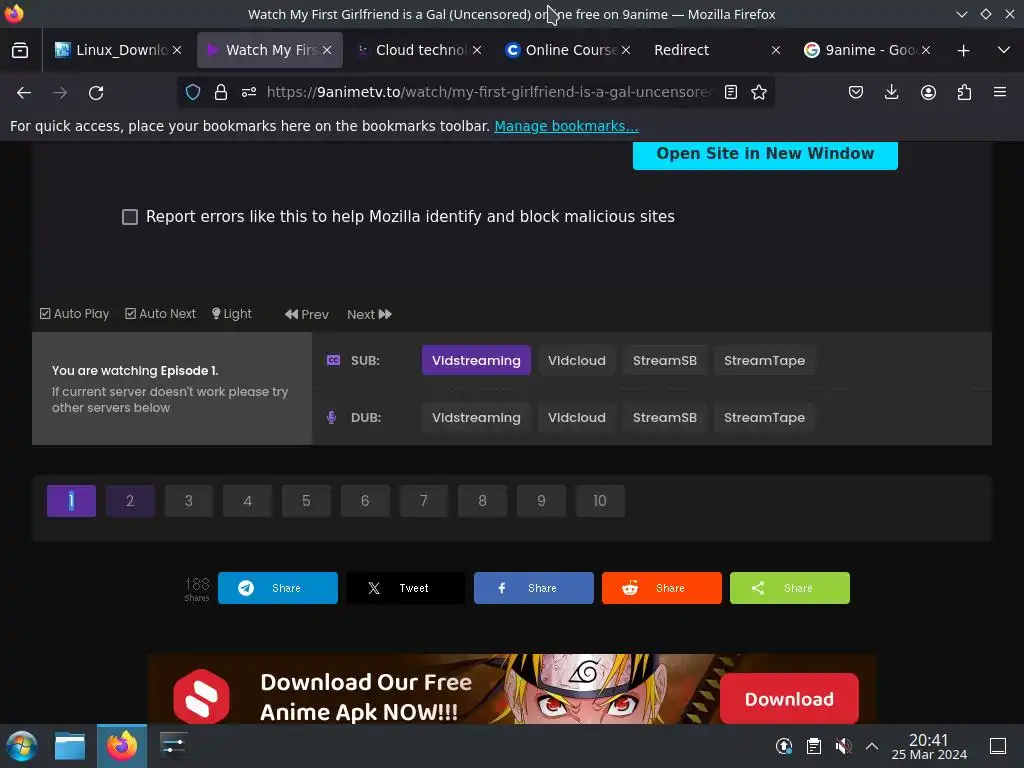Open the start menu in taskbar

(x=22, y=746)
